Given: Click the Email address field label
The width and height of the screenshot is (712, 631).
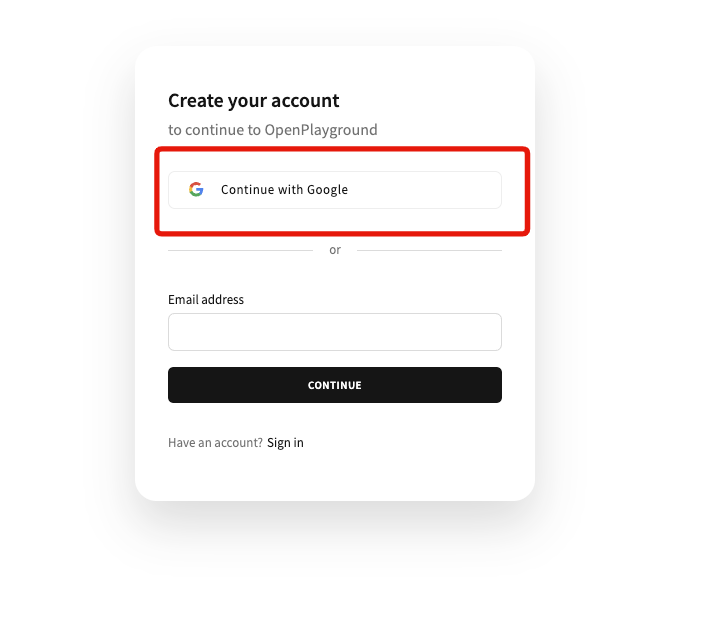Looking at the screenshot, I should [206, 300].
